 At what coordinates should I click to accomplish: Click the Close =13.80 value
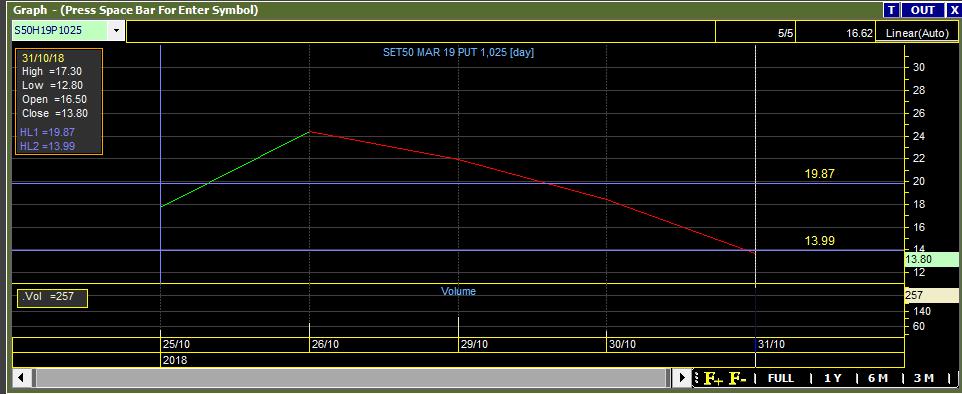(55, 114)
